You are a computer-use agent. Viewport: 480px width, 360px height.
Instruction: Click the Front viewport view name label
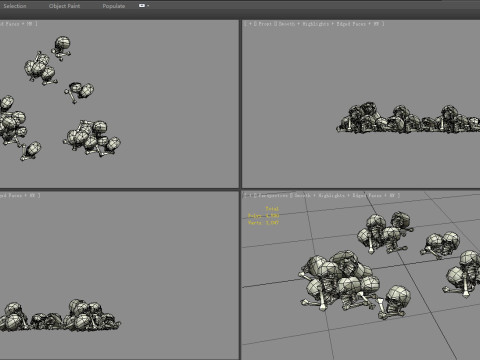265,24
